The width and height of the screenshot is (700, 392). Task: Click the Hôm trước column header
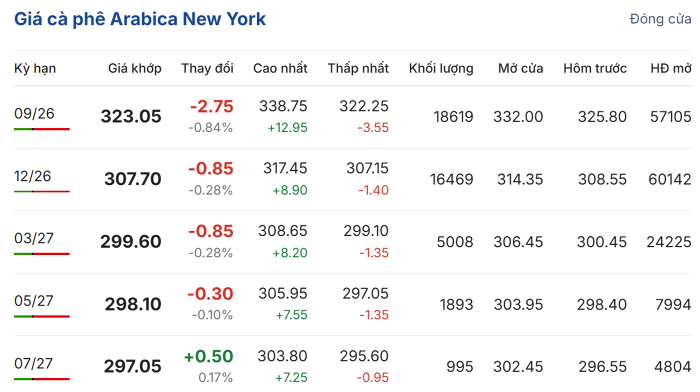[x=595, y=68]
